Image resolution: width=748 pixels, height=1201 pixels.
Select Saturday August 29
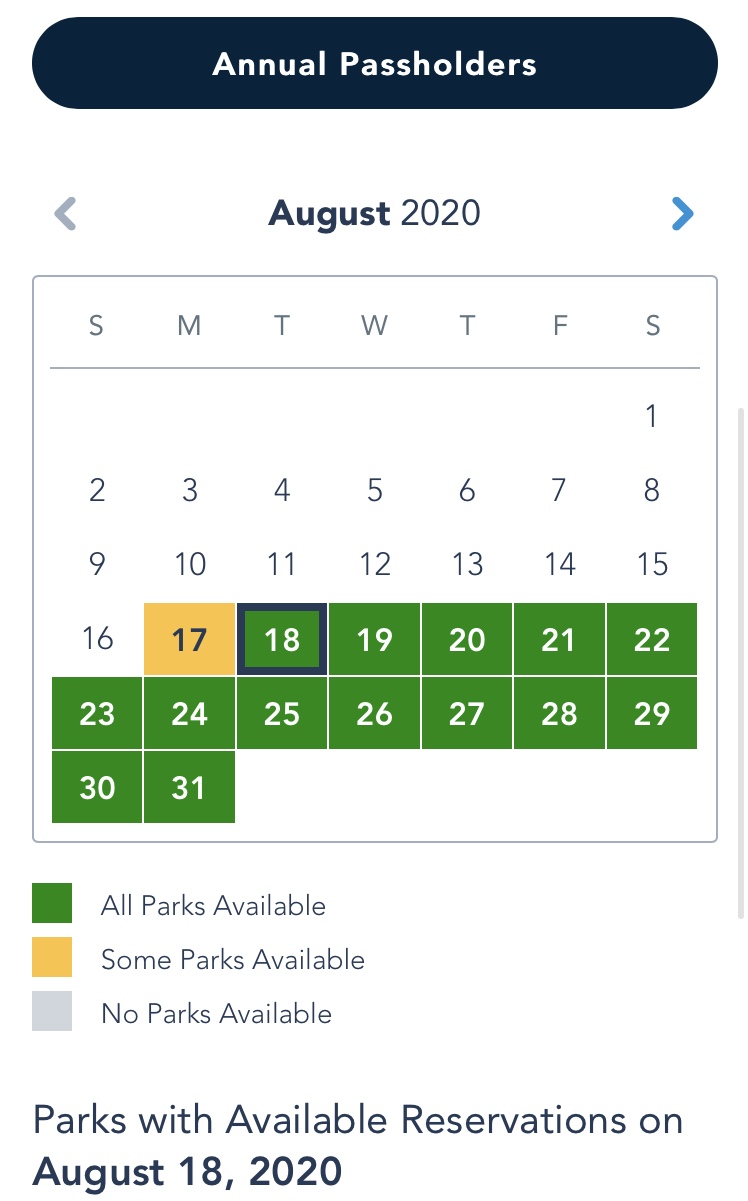[x=652, y=713]
